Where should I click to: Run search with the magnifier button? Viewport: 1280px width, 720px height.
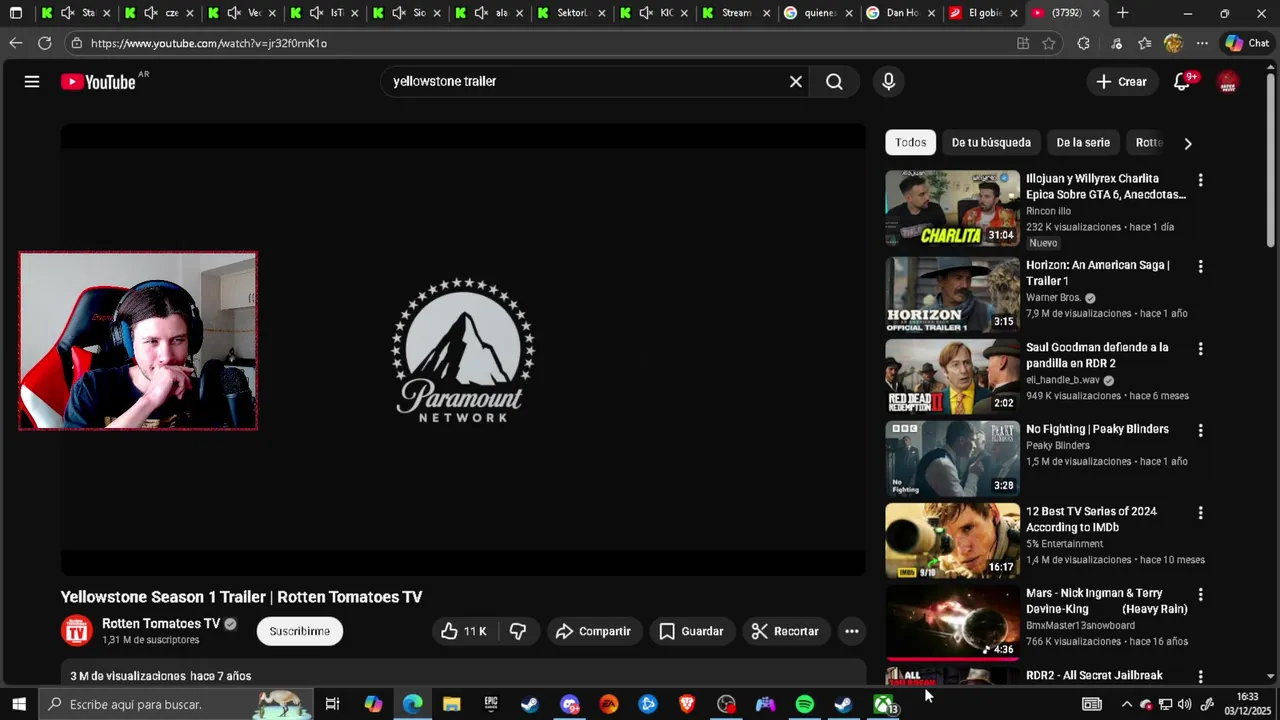[834, 82]
